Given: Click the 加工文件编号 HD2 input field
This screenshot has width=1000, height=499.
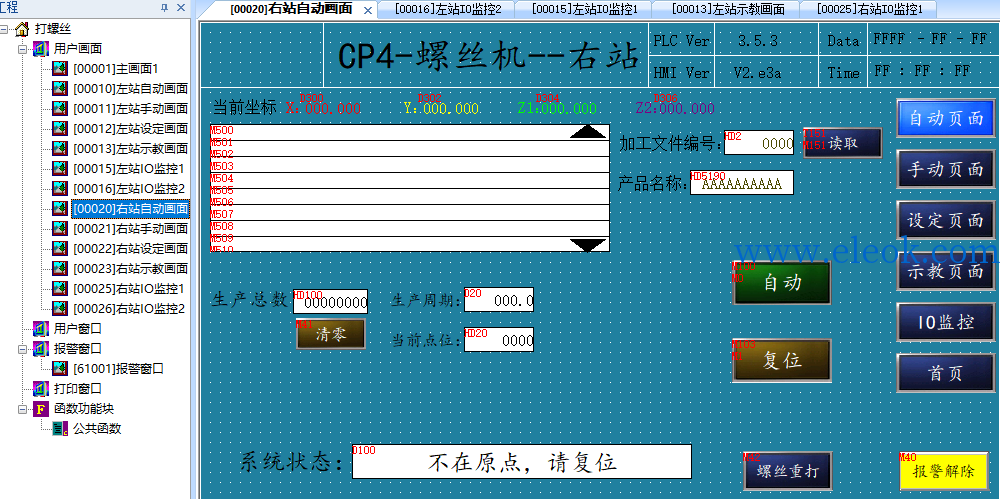Looking at the screenshot, I should (x=759, y=143).
